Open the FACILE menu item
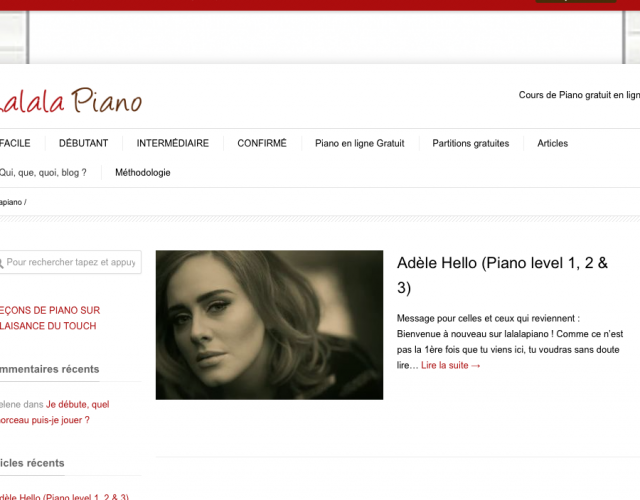 click(15, 143)
